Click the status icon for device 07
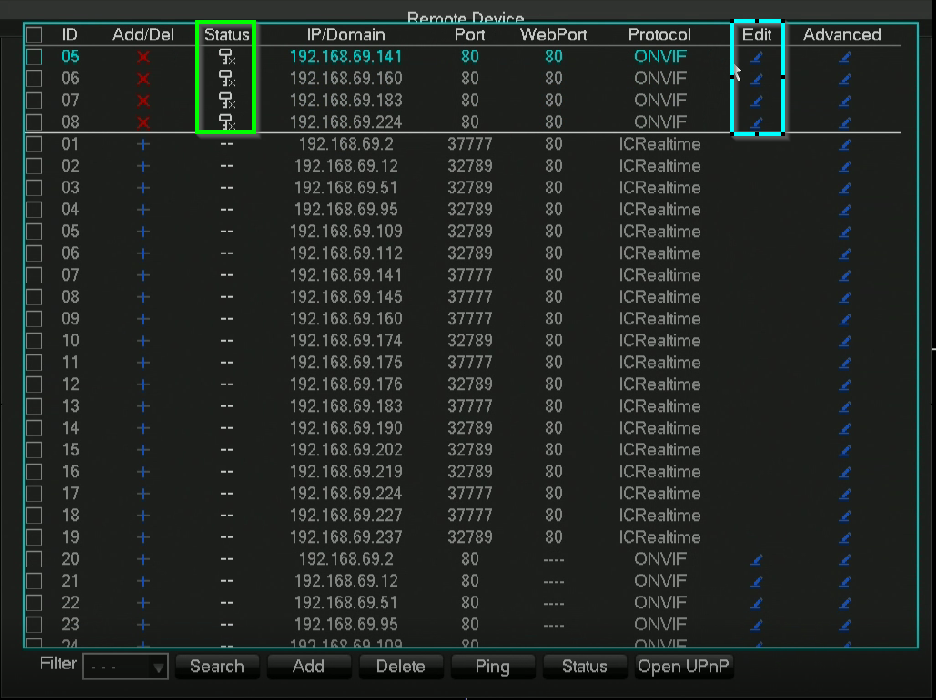This screenshot has height=700, width=936. [224, 101]
